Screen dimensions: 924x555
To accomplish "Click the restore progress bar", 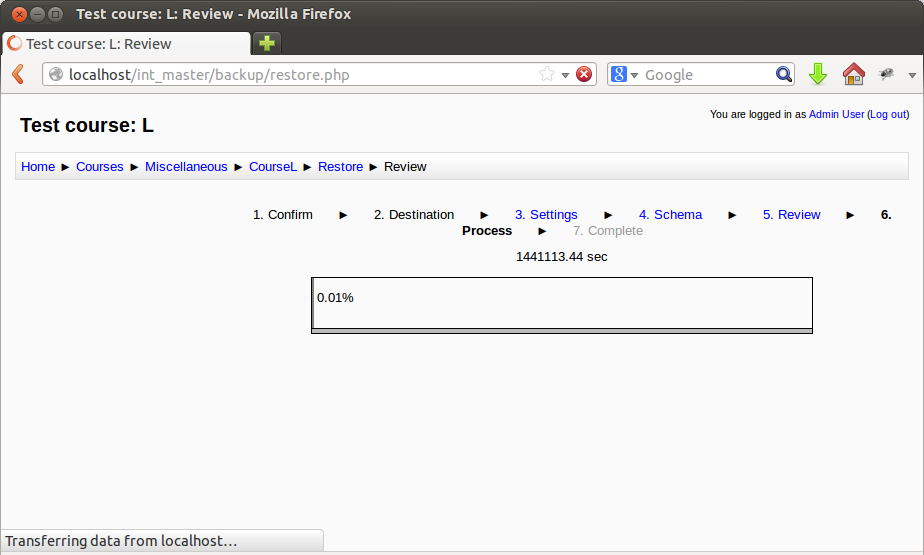I will (562, 305).
